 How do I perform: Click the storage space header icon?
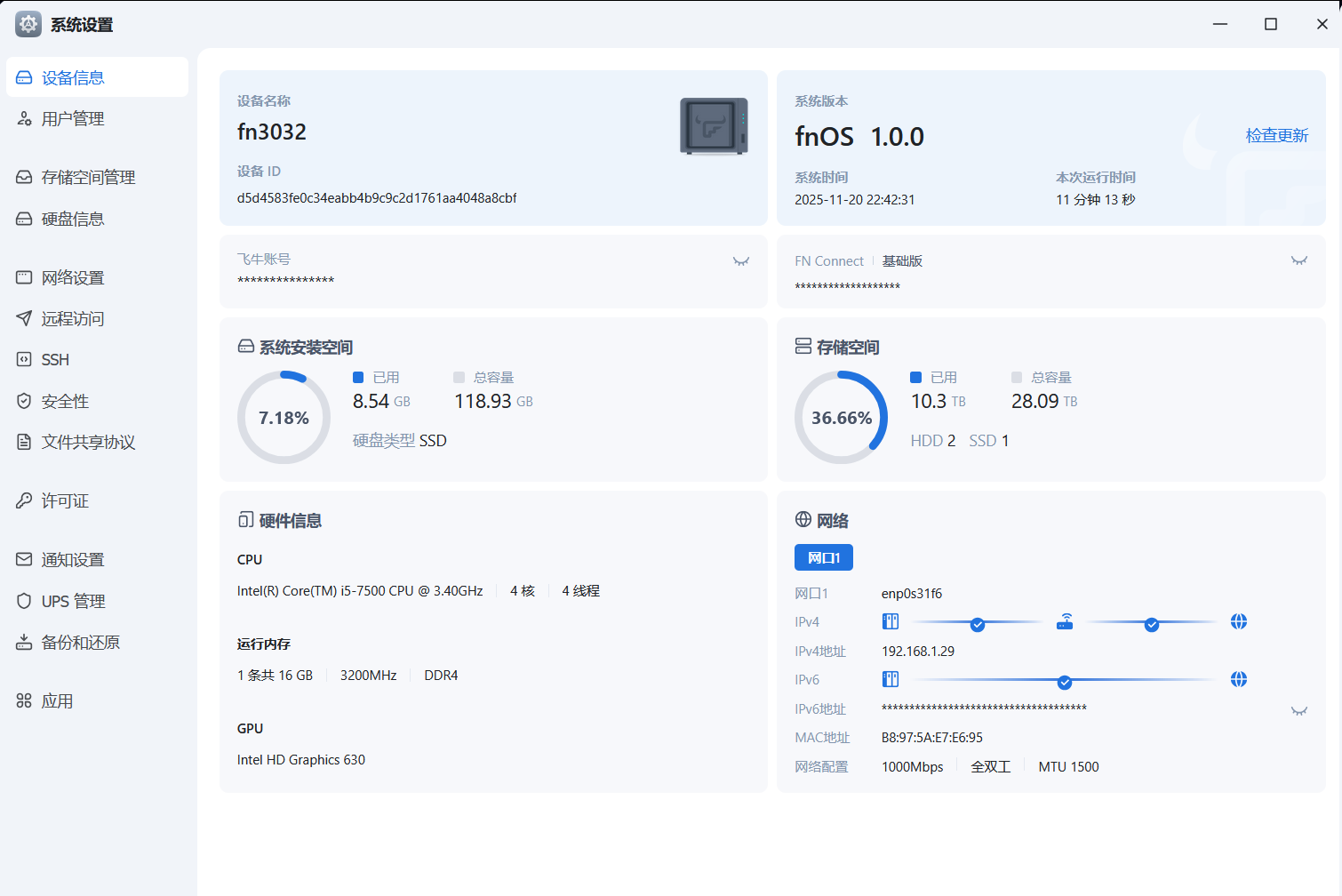(x=803, y=347)
